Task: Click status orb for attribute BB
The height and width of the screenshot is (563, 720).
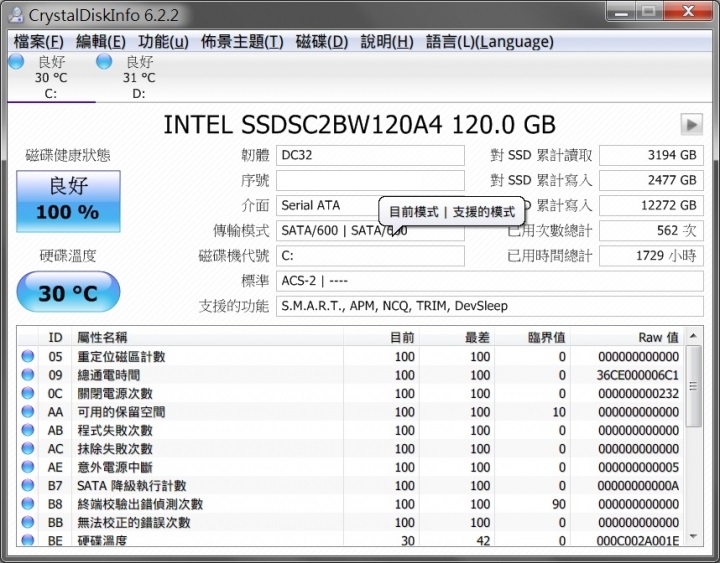Action: (x=28, y=522)
